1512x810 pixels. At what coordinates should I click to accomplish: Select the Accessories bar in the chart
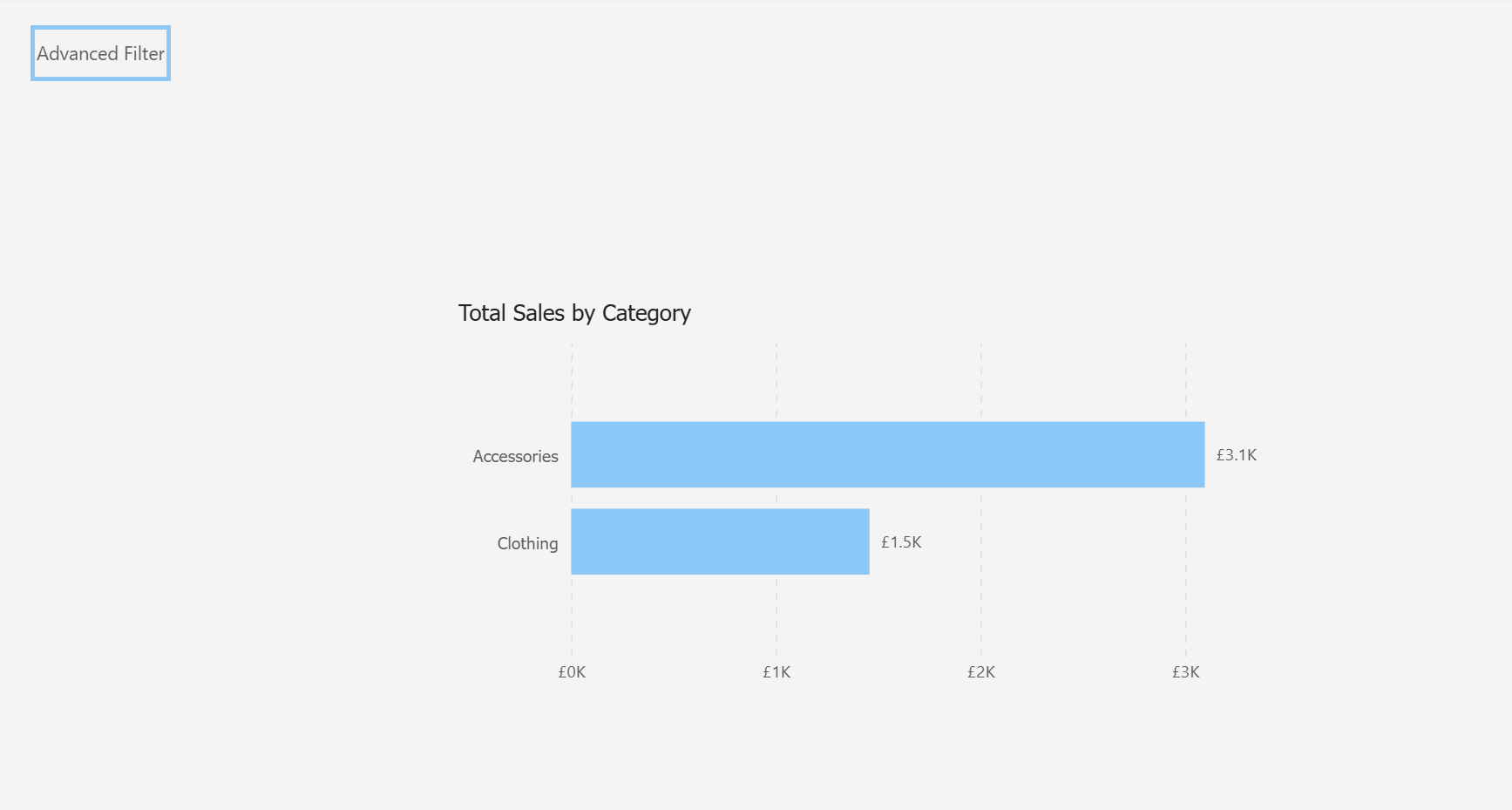(x=887, y=454)
